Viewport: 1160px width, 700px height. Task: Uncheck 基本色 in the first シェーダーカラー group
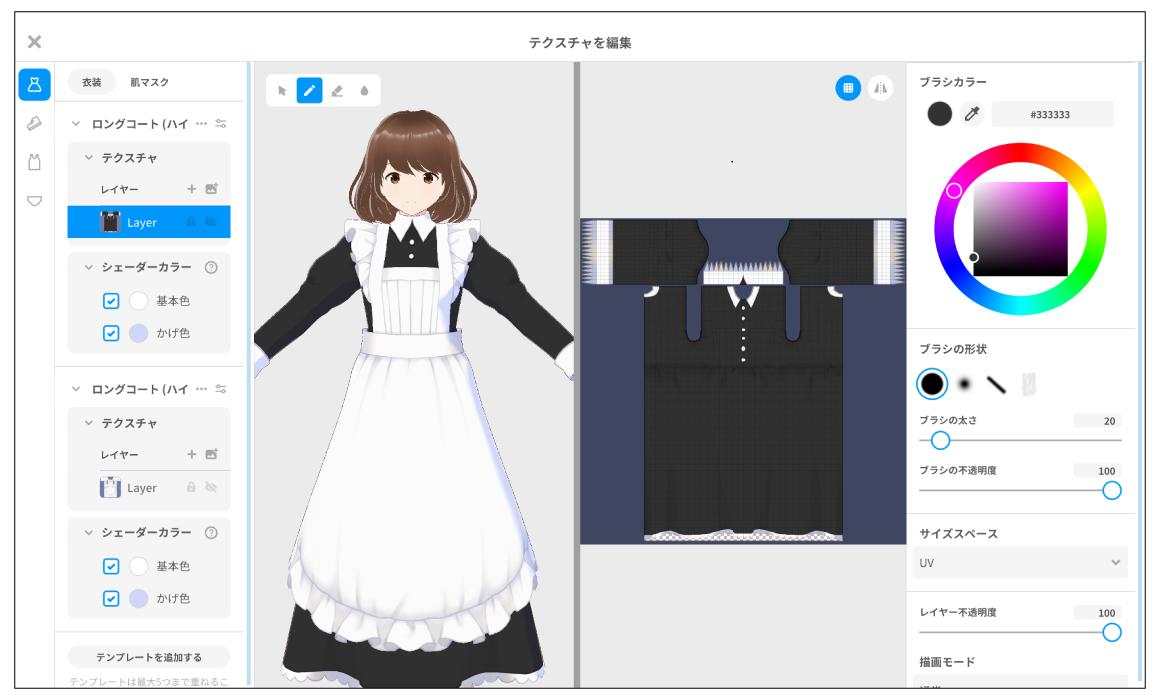(111, 301)
